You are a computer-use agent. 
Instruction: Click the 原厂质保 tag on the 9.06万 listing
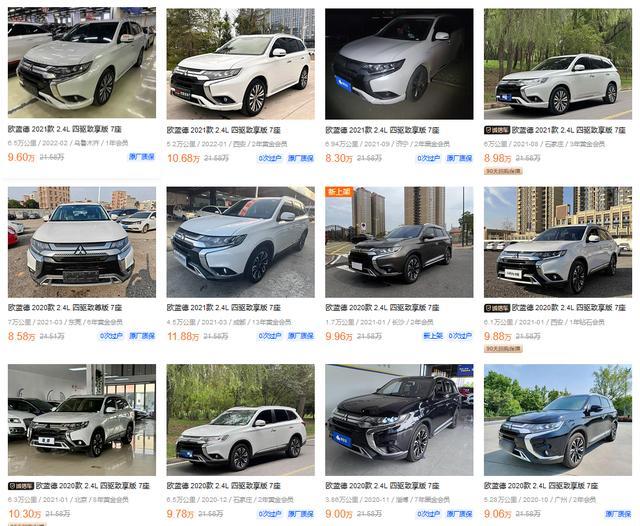tap(618, 514)
